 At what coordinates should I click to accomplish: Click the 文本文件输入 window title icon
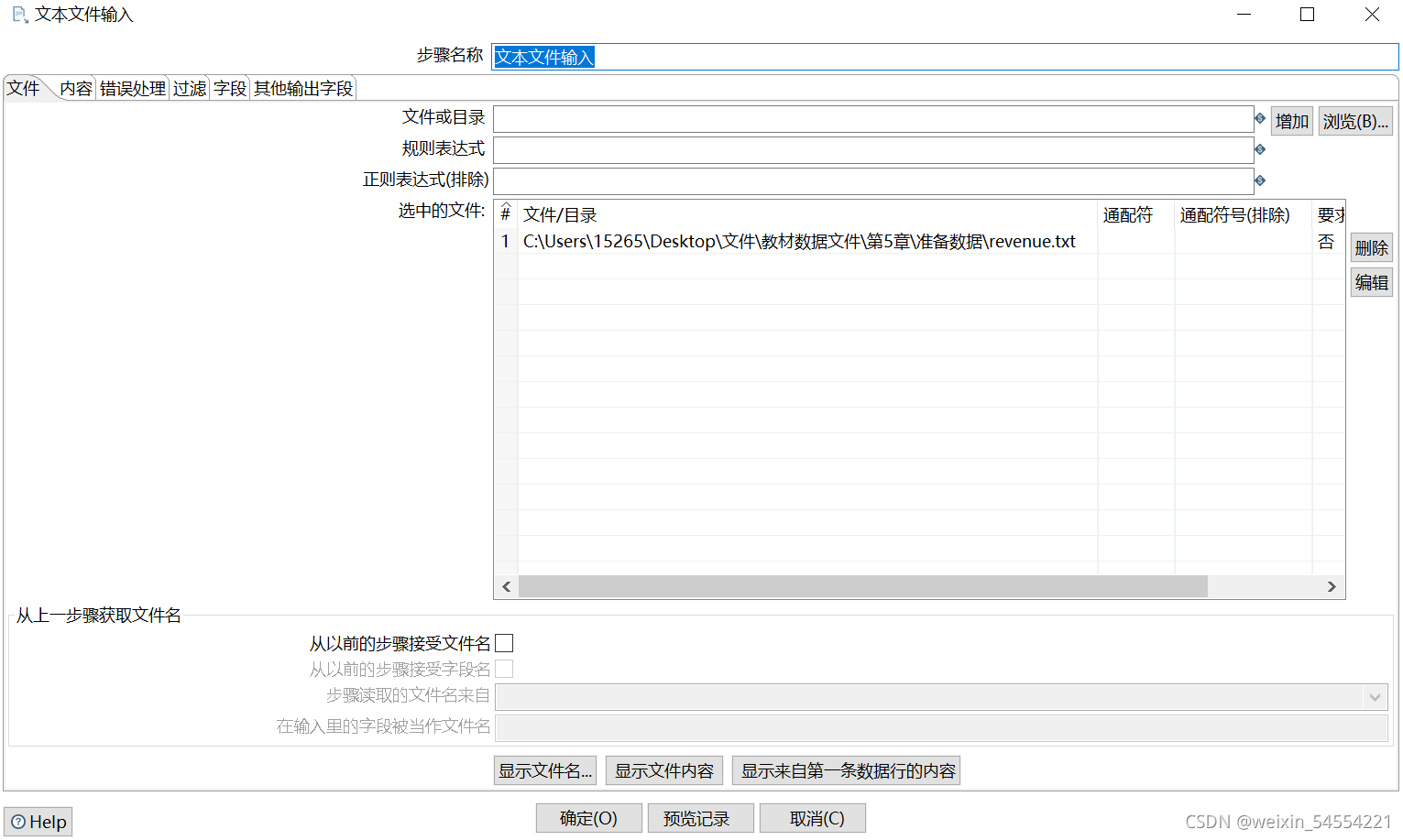pyautogui.click(x=20, y=15)
